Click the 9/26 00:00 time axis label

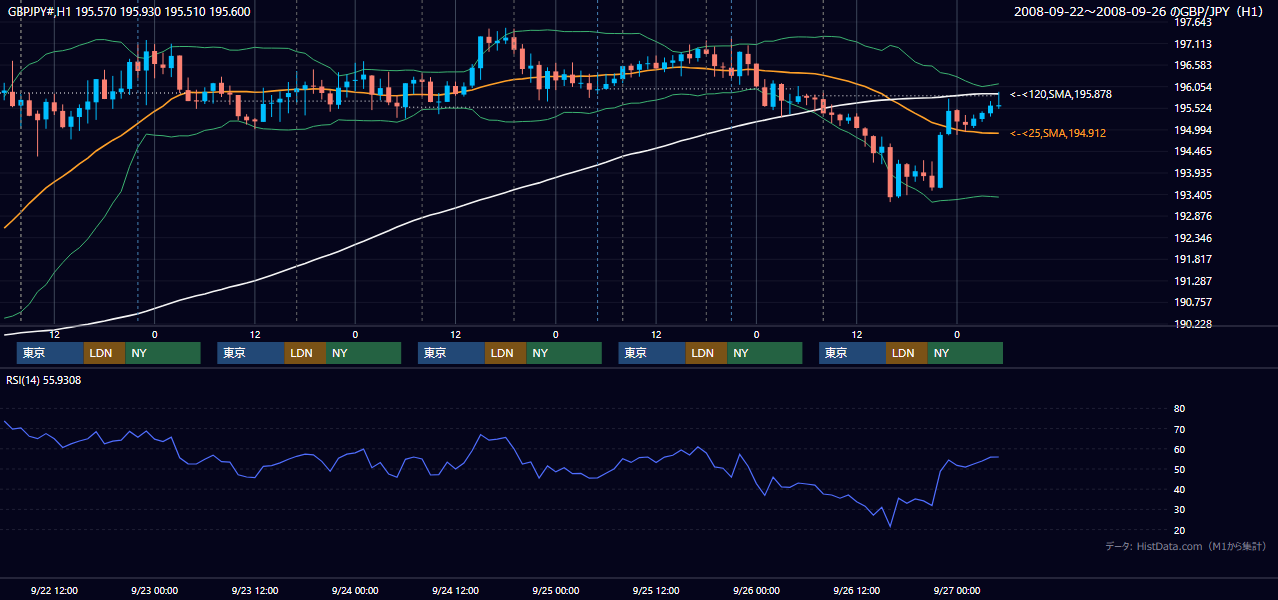756,590
